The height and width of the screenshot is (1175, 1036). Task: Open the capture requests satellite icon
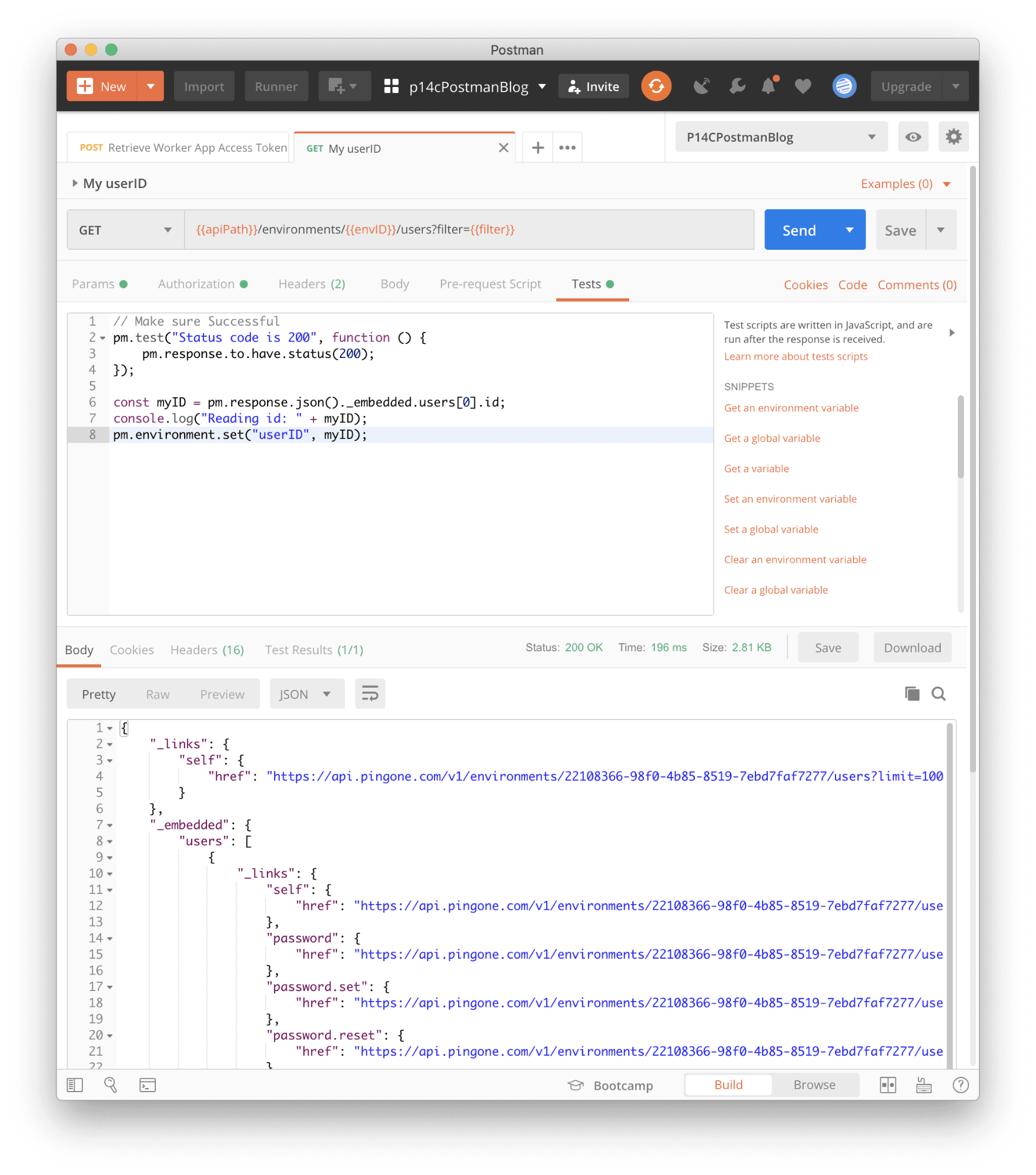pyautogui.click(x=701, y=86)
